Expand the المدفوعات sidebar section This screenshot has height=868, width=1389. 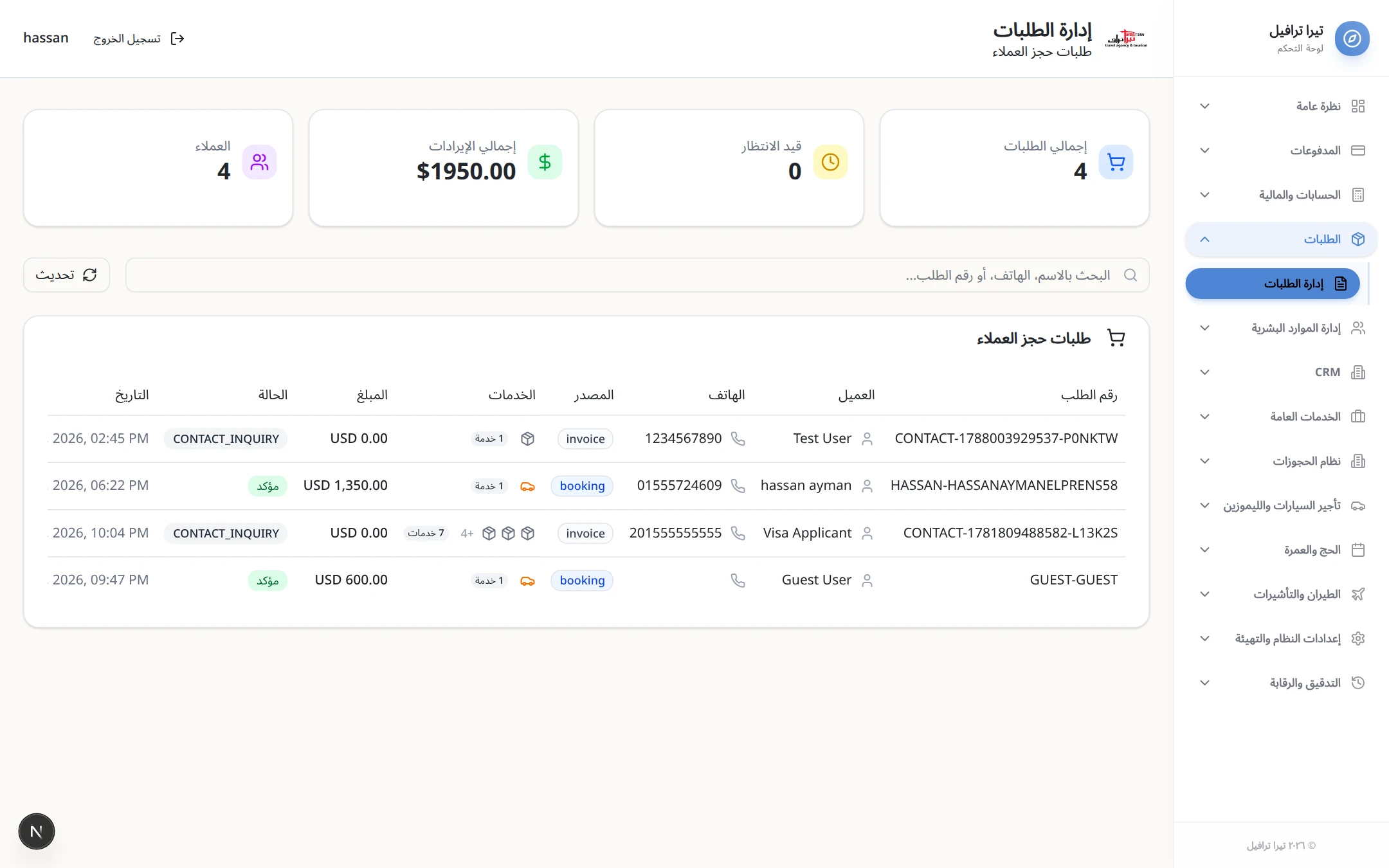pyautogui.click(x=1281, y=150)
